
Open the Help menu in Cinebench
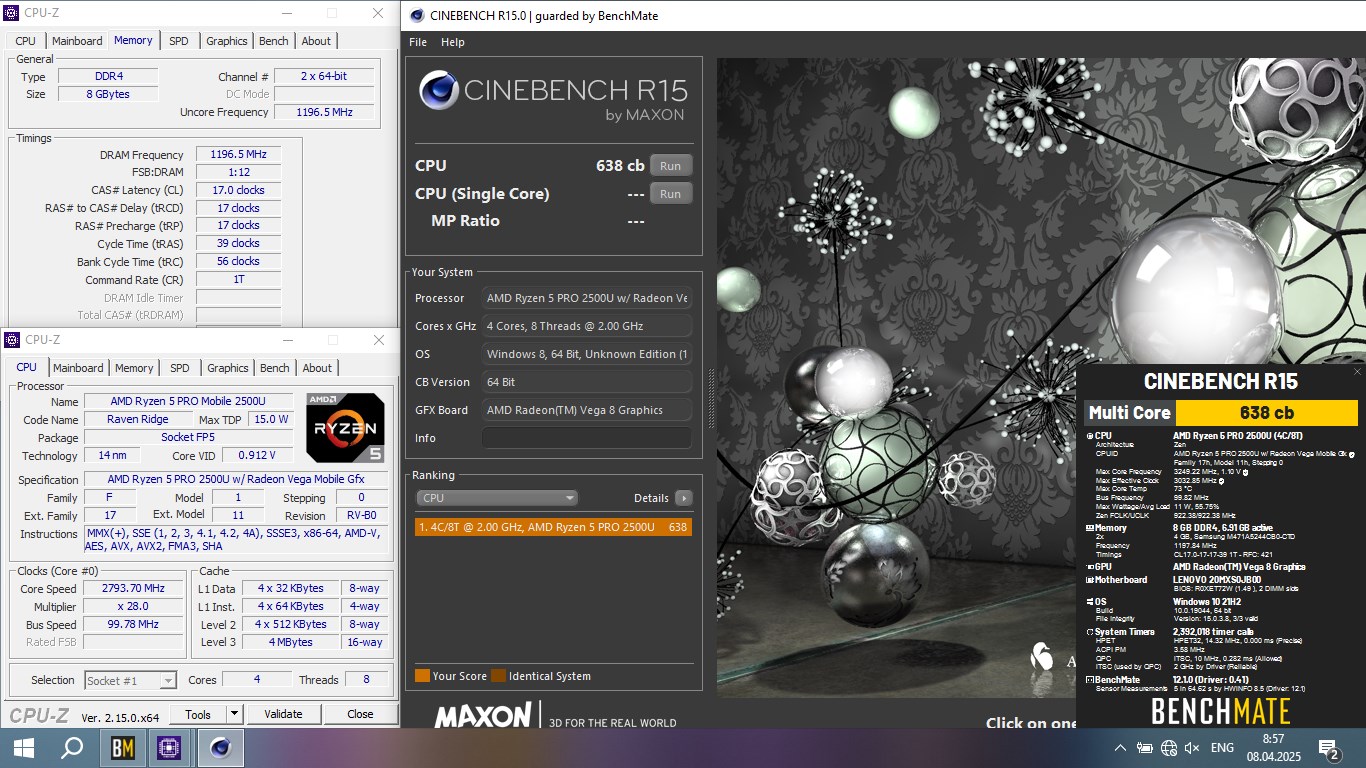pyautogui.click(x=453, y=42)
